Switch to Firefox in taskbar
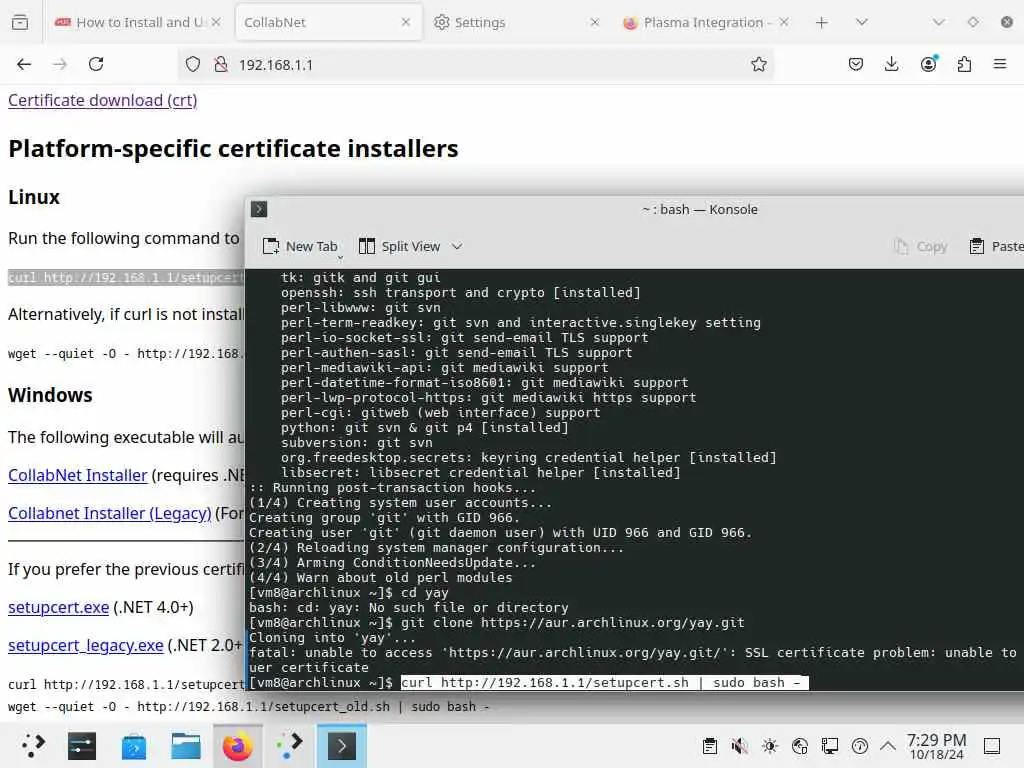 (x=238, y=746)
